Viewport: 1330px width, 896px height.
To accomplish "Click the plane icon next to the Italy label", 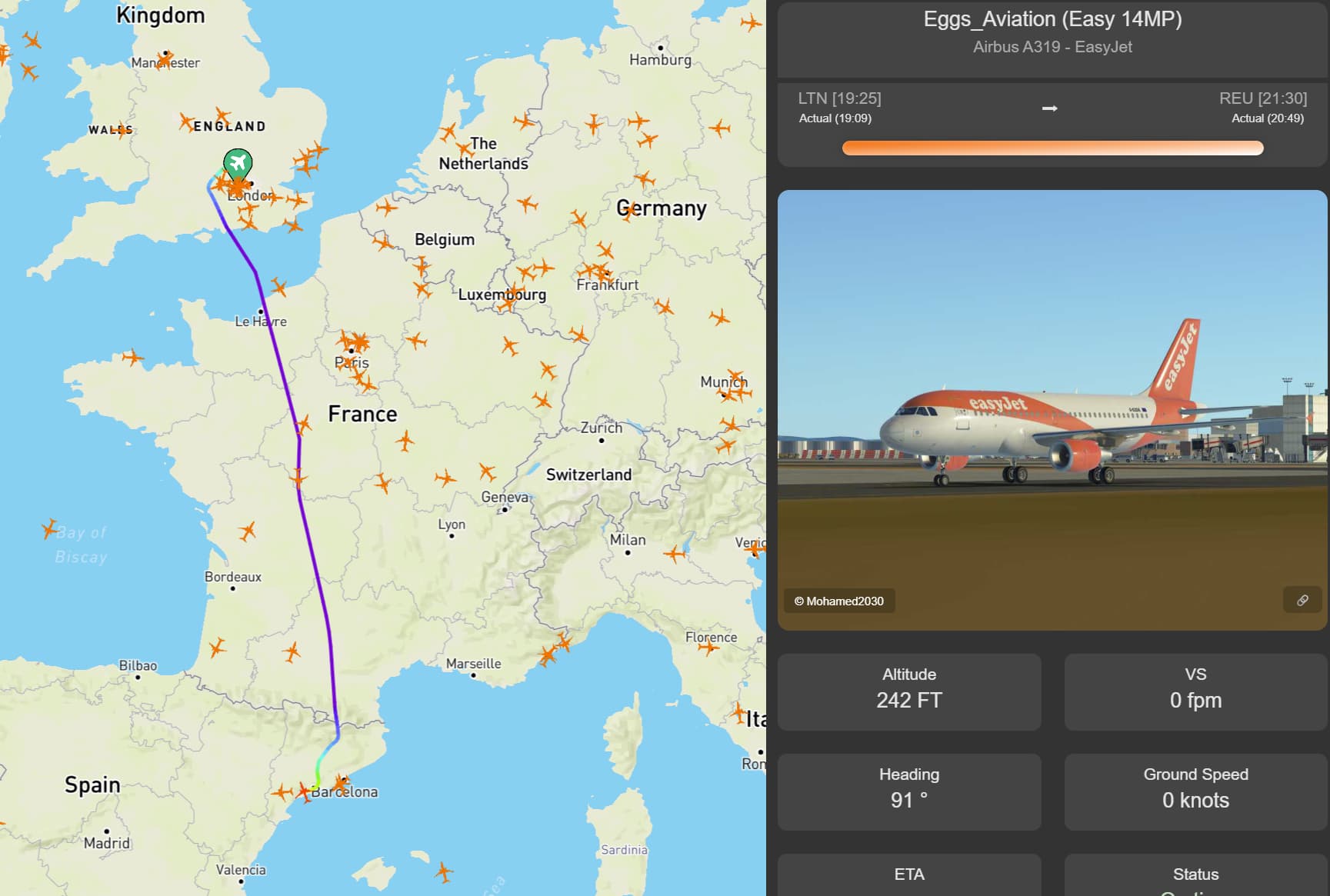I will pos(739,712).
